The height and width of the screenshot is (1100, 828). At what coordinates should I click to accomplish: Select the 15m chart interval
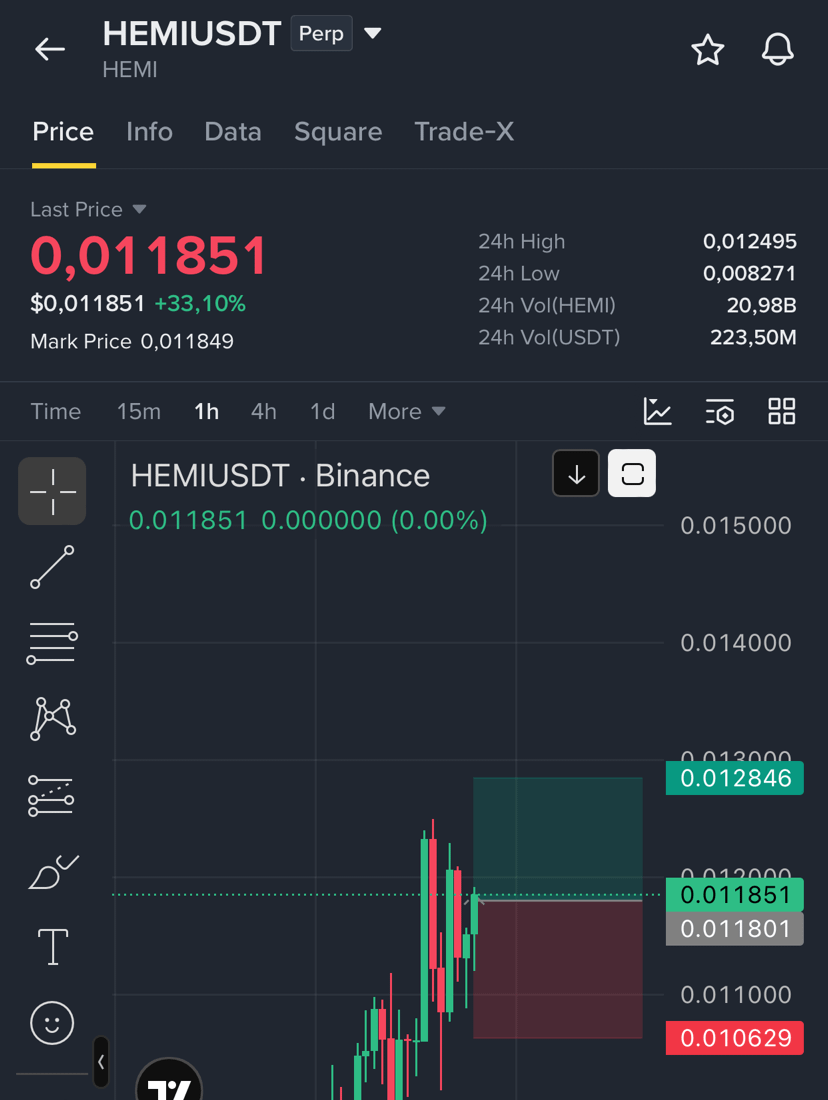tap(139, 411)
